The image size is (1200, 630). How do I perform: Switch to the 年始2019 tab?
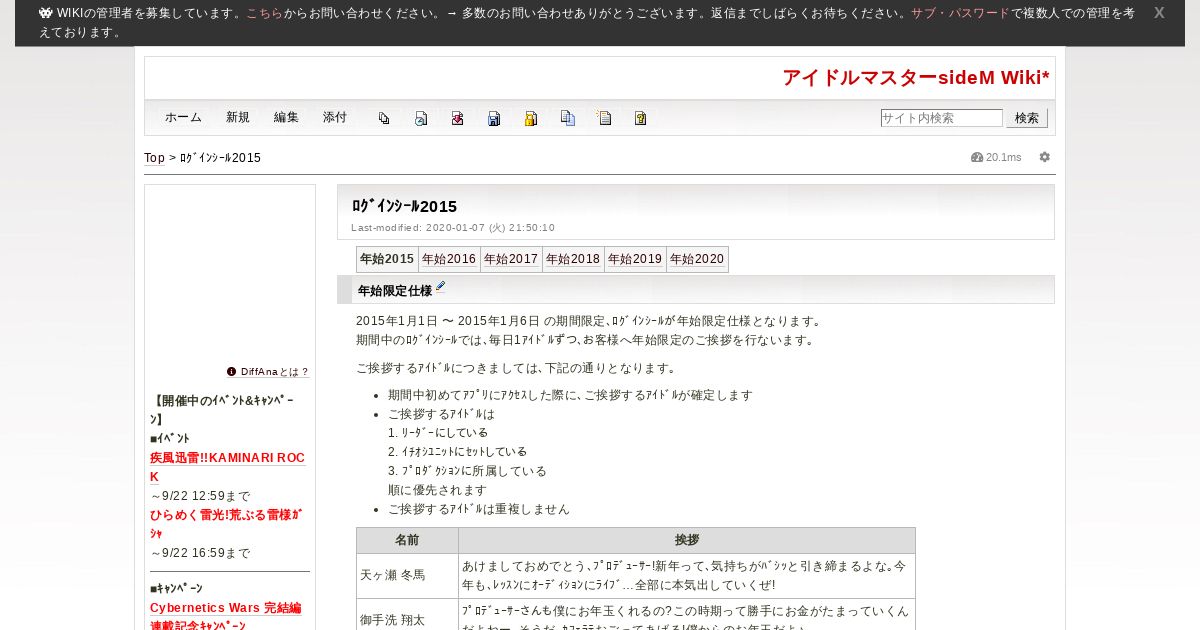click(635, 259)
